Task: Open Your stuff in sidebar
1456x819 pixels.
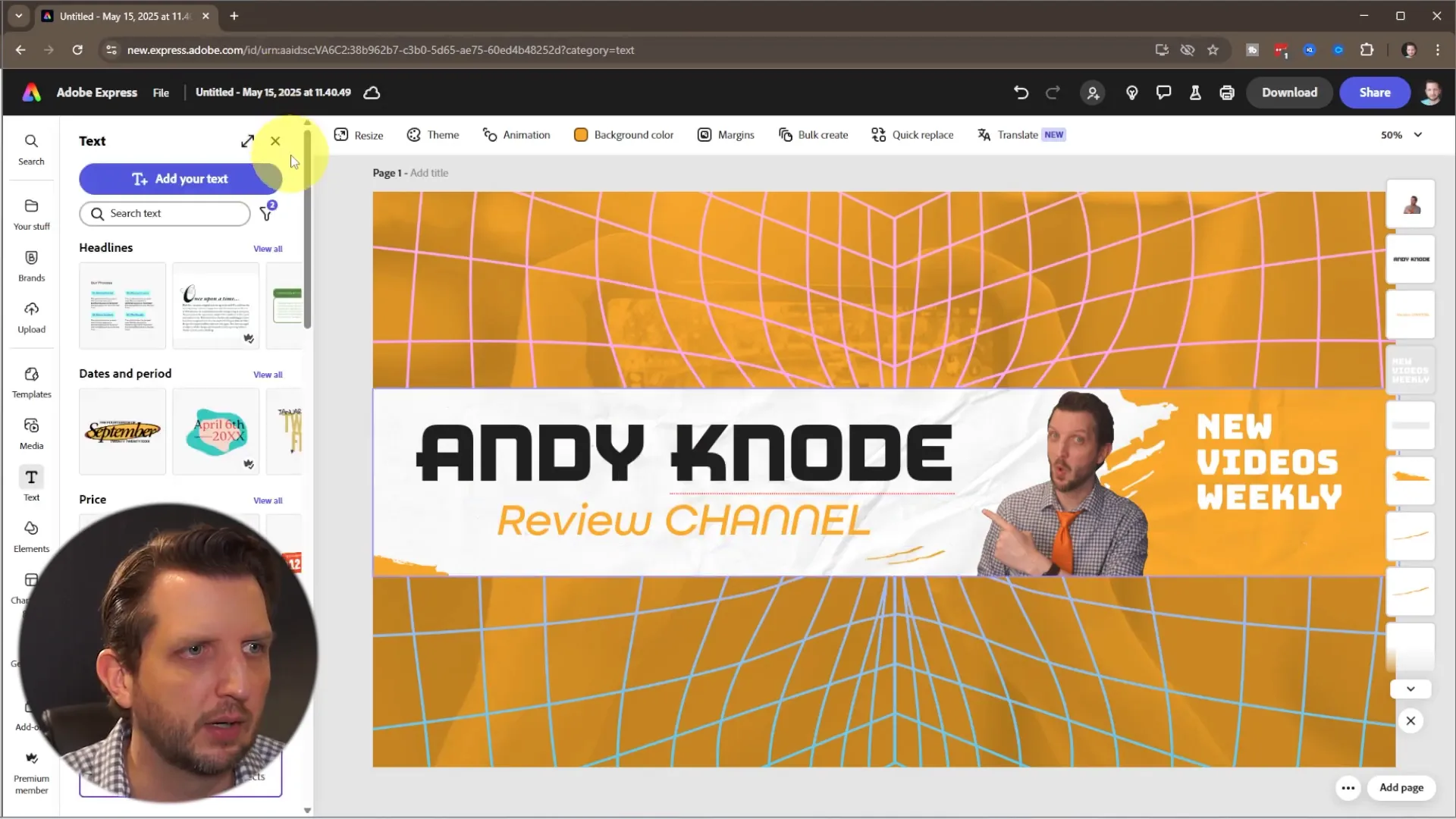Action: [x=31, y=215]
